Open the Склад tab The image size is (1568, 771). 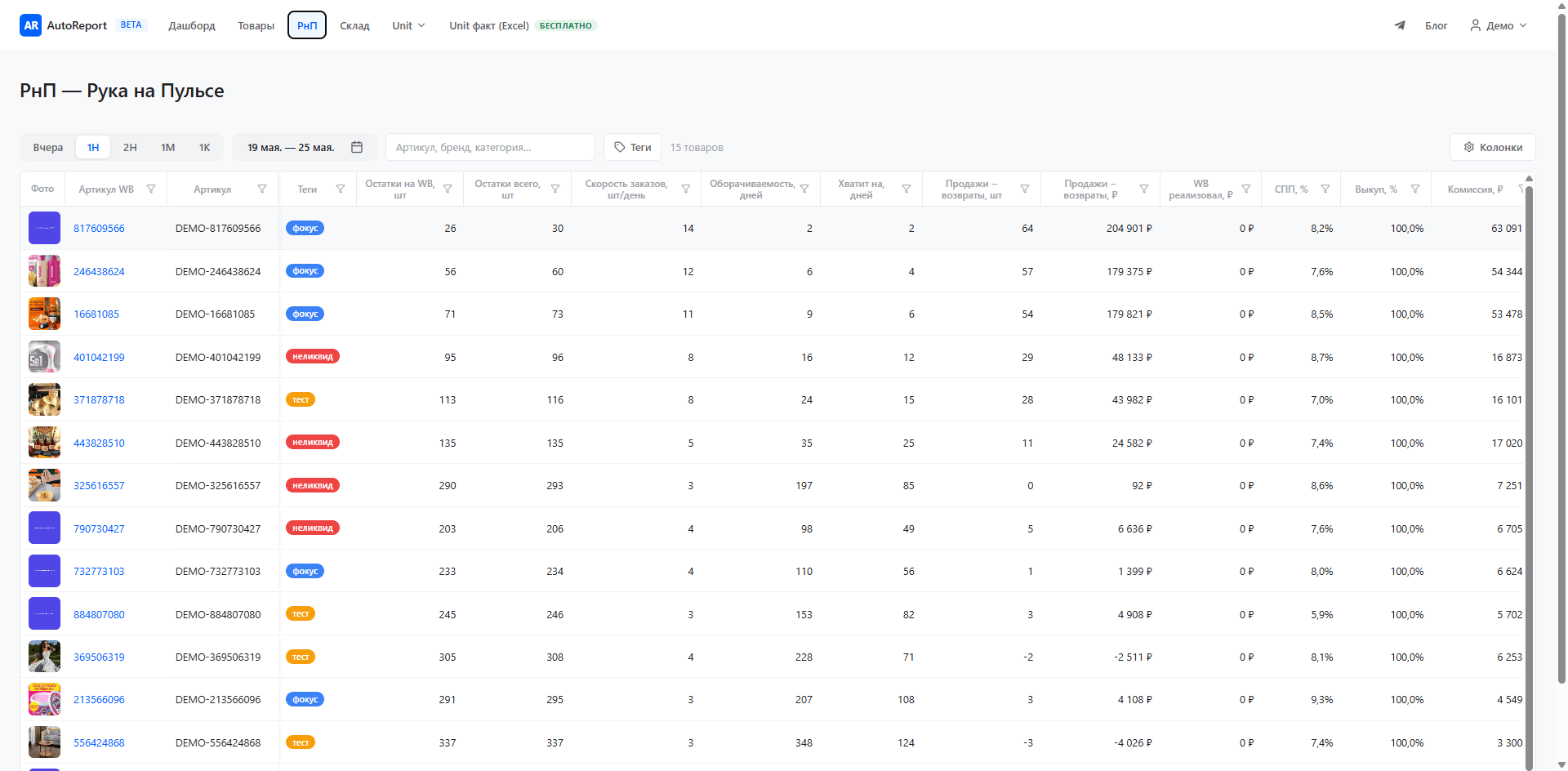354,25
